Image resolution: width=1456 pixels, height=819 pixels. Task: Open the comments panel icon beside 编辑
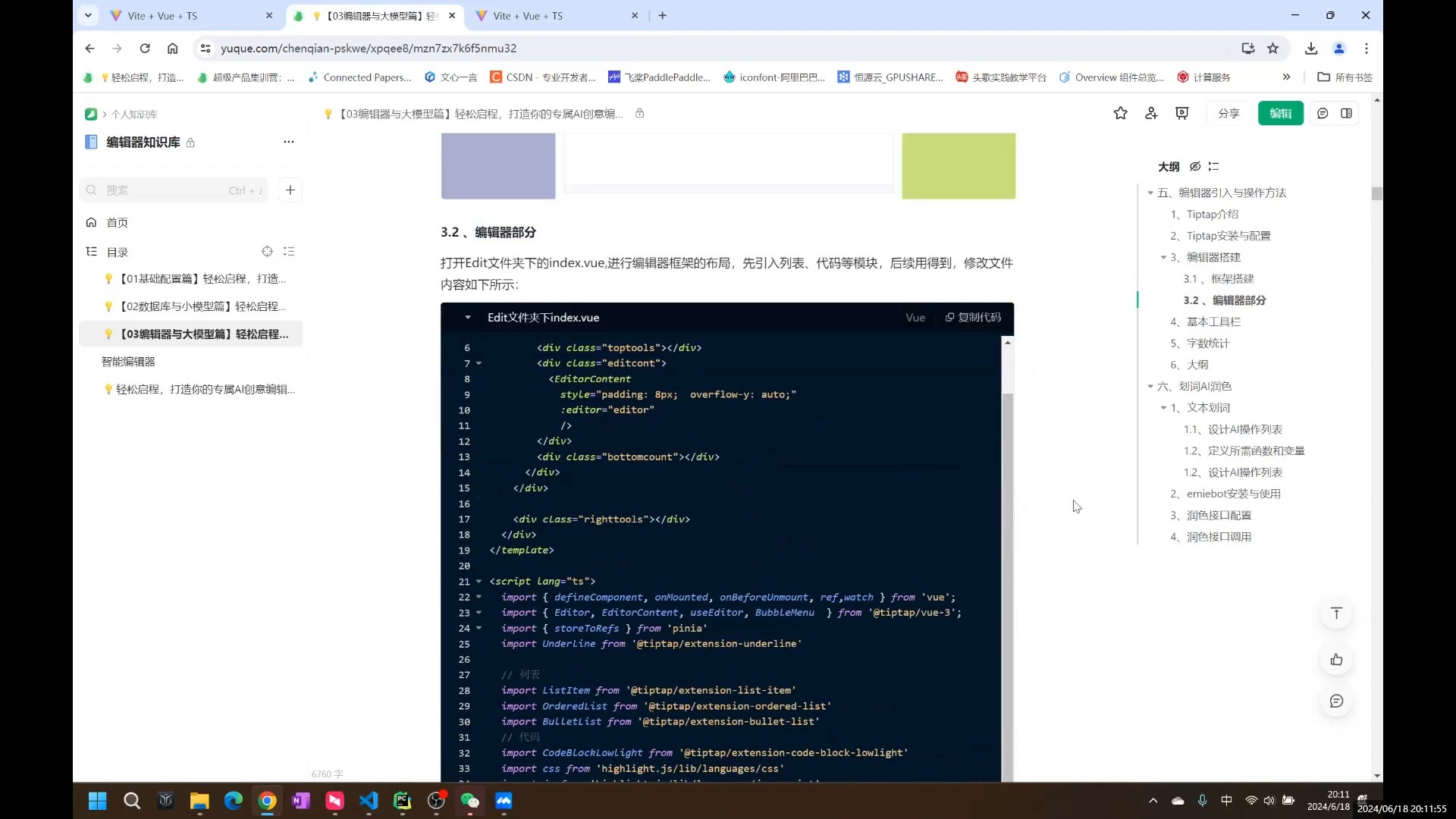point(1323,114)
